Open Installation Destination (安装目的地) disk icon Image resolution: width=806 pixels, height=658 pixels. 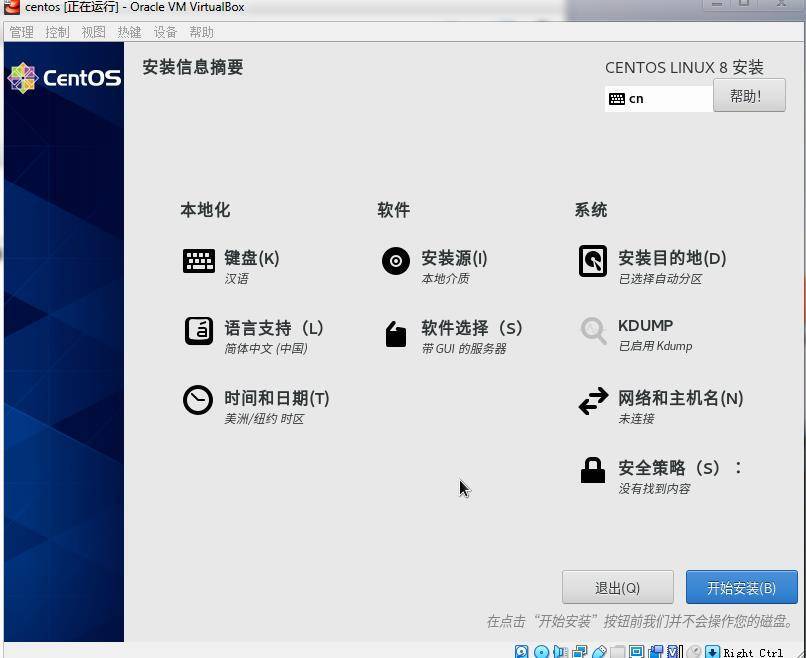593,261
